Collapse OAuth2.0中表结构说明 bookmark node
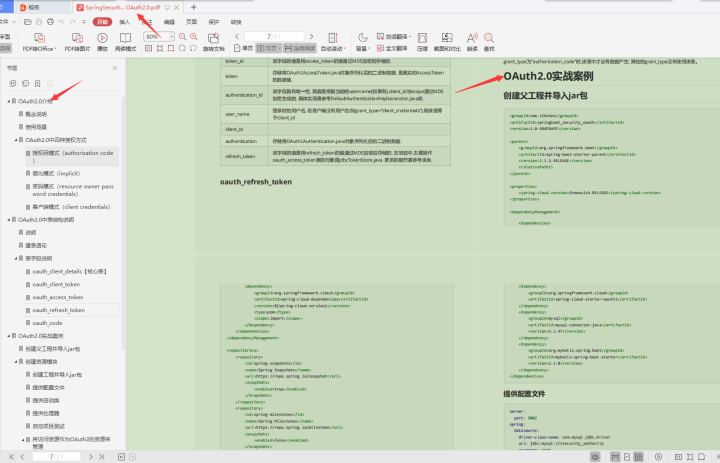The image size is (720, 463). coord(9,220)
